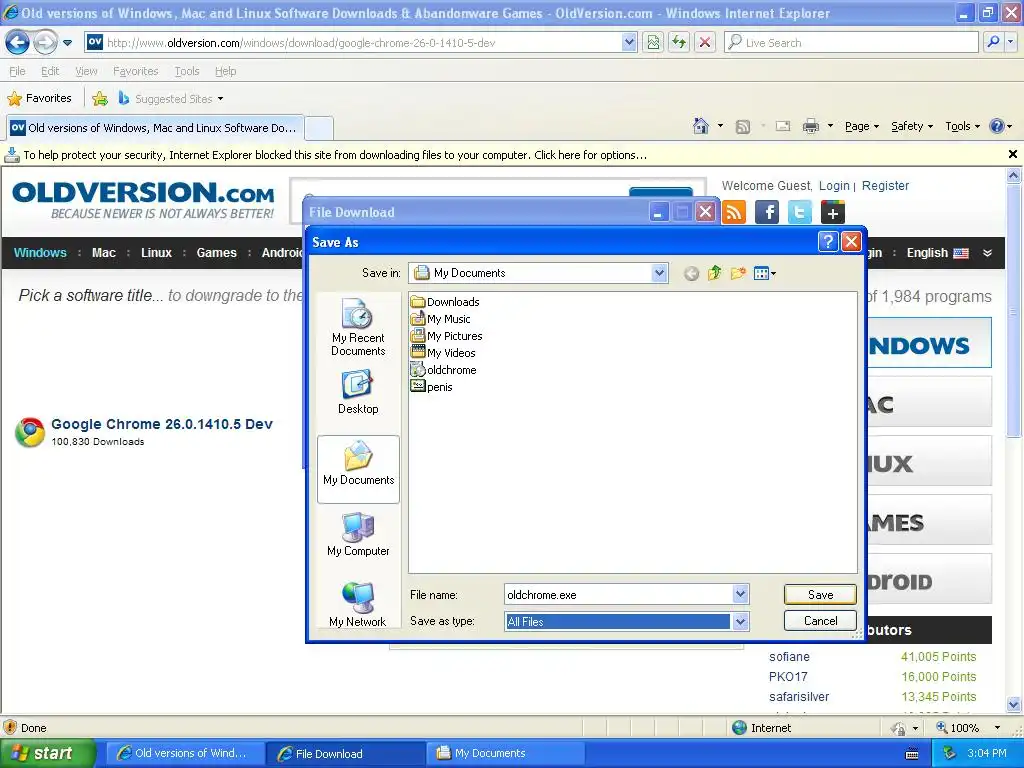
Task: Click the Print icon in command bar
Action: tap(810, 126)
